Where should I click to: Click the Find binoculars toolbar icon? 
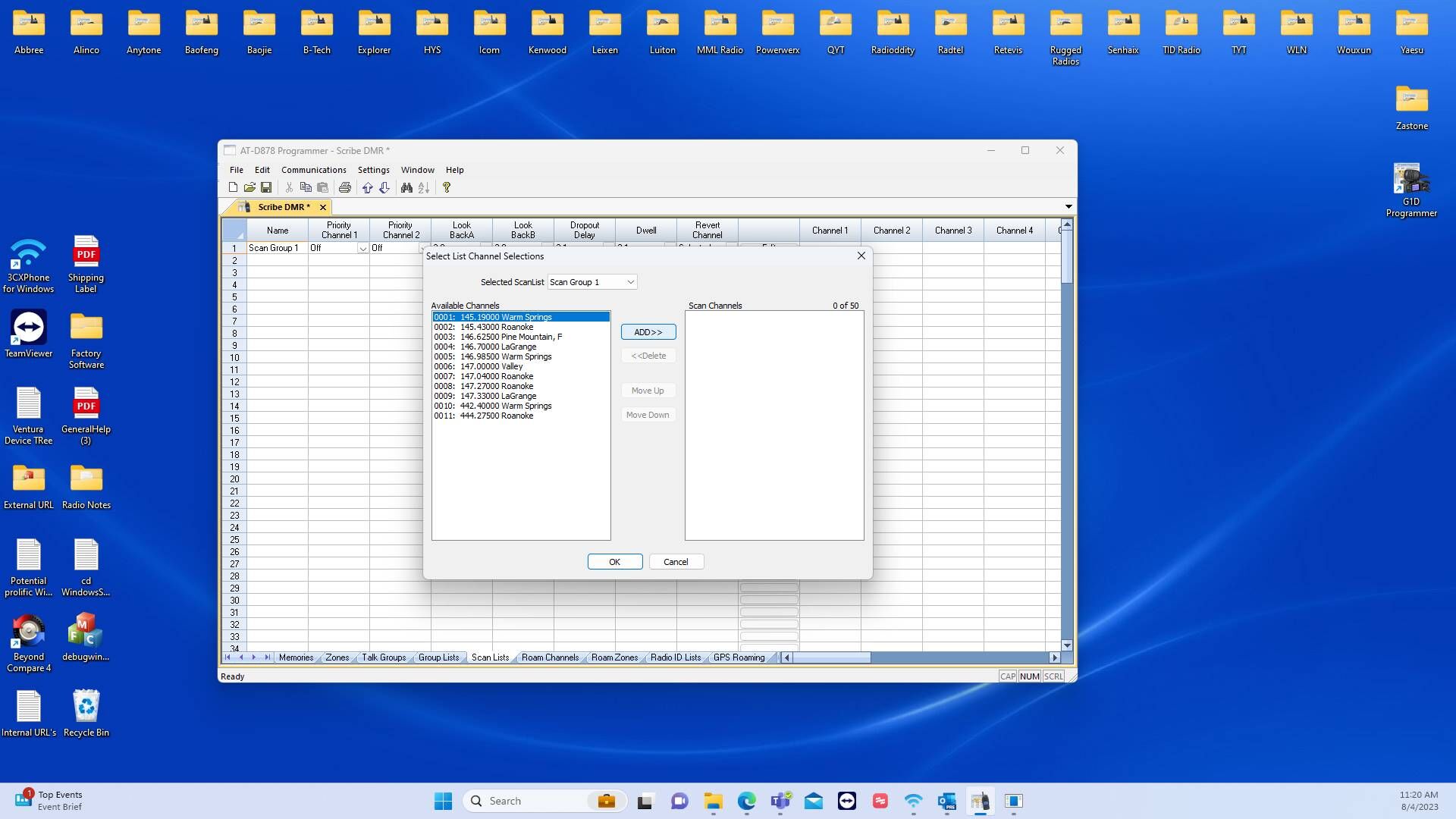(407, 187)
